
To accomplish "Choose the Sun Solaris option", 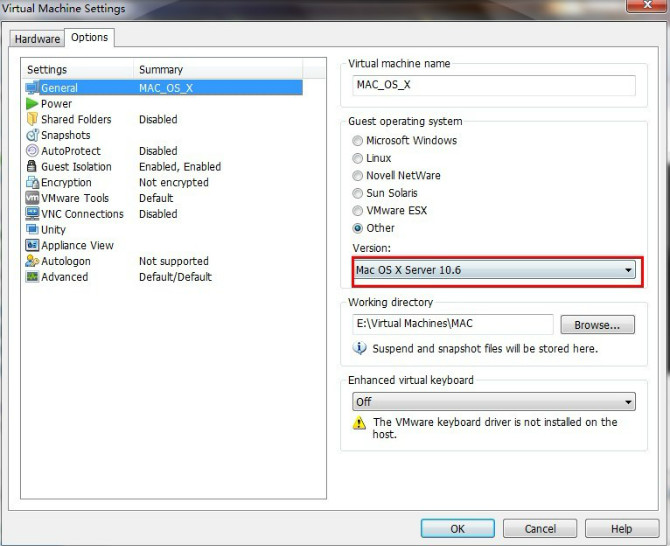I will point(358,193).
